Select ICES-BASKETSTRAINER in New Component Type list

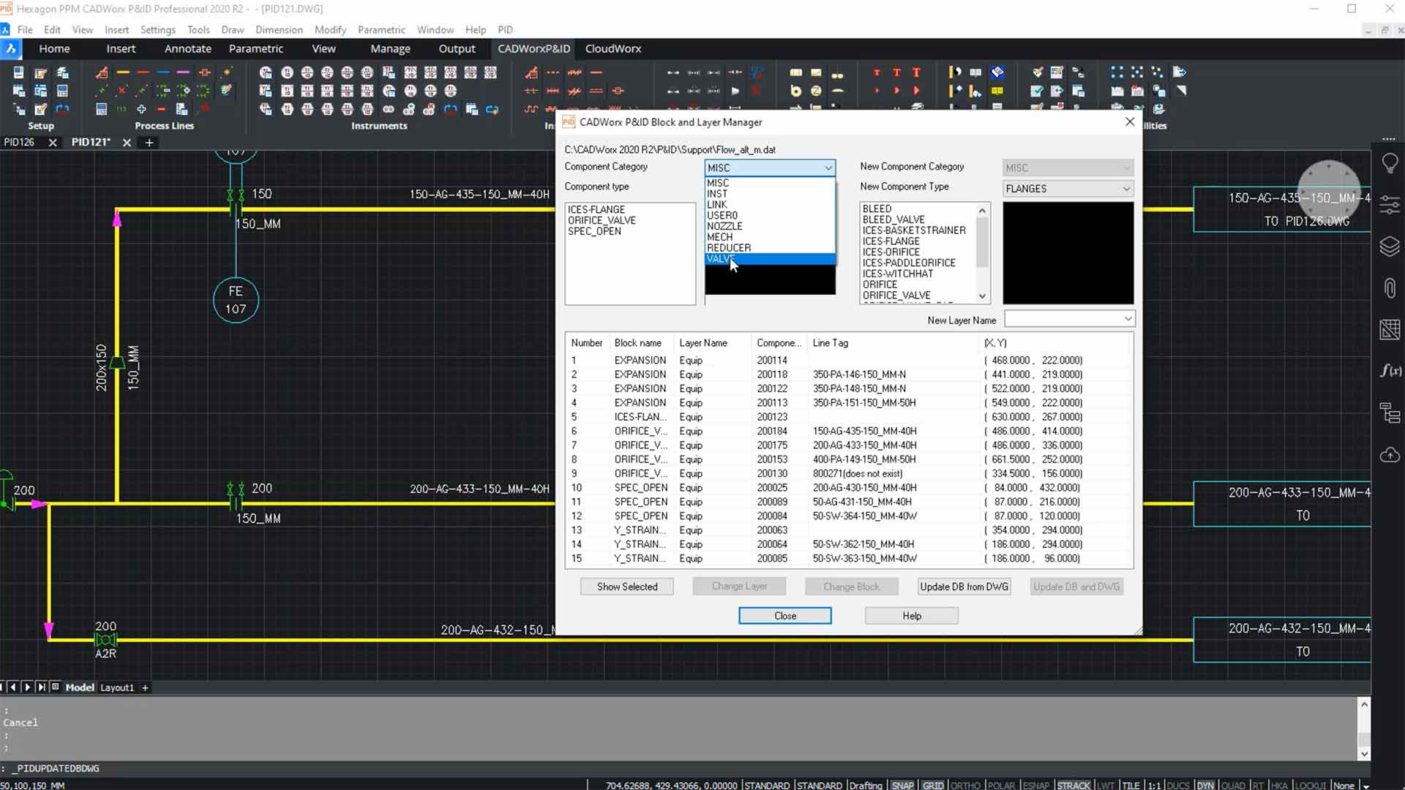coord(914,230)
